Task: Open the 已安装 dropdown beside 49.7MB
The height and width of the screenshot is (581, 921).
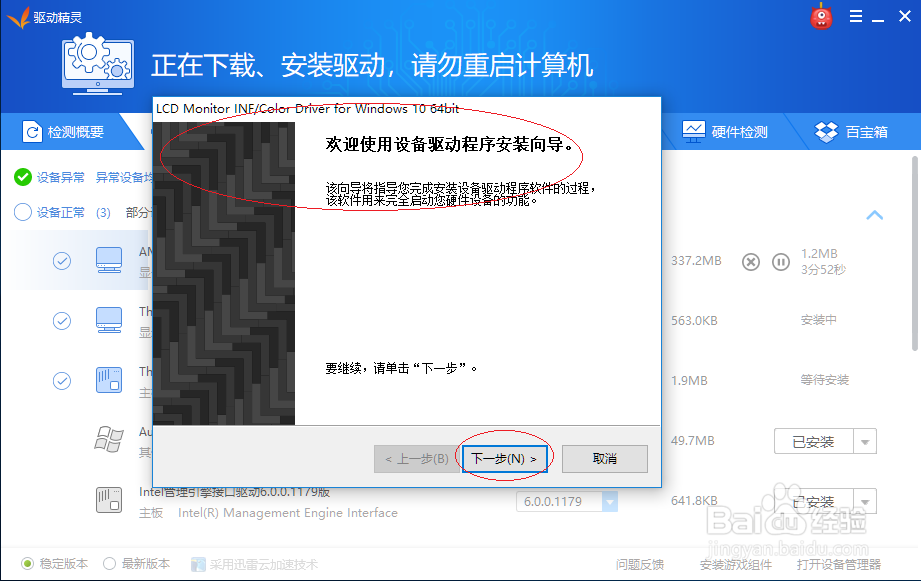Action: coord(865,440)
